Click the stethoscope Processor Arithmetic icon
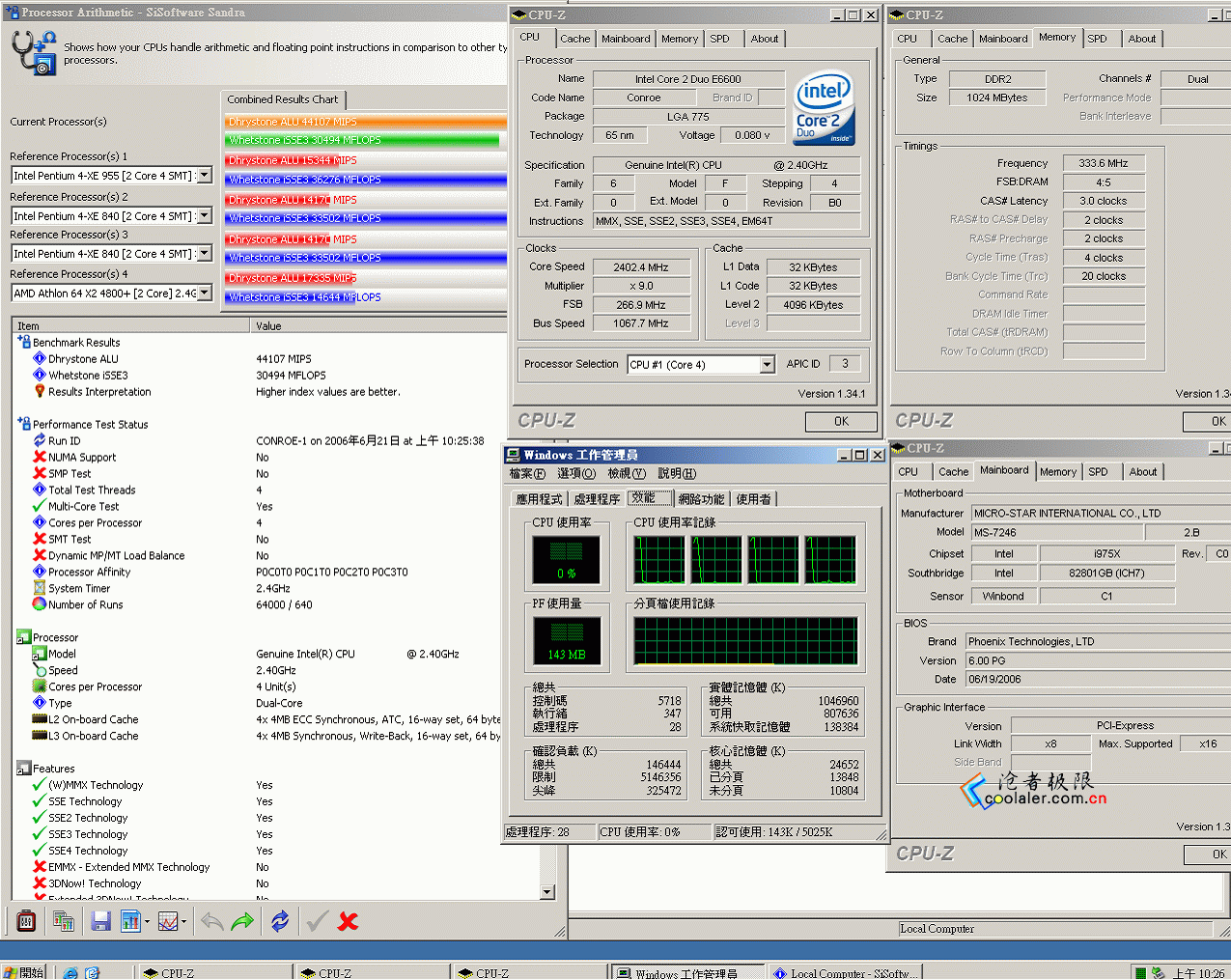The height and width of the screenshot is (980, 1231). pyautogui.click(x=34, y=52)
